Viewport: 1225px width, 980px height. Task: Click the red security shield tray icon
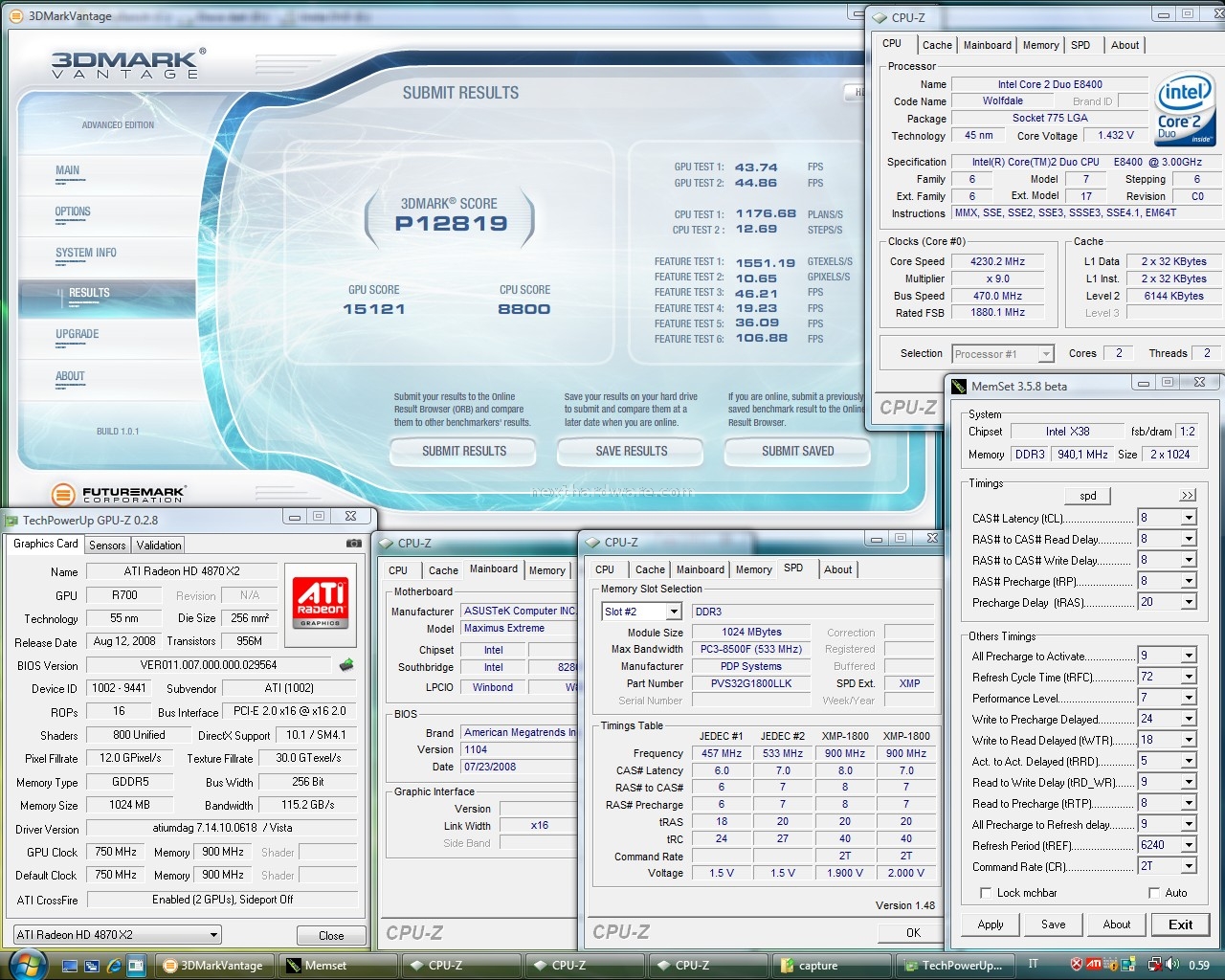coord(1077,965)
